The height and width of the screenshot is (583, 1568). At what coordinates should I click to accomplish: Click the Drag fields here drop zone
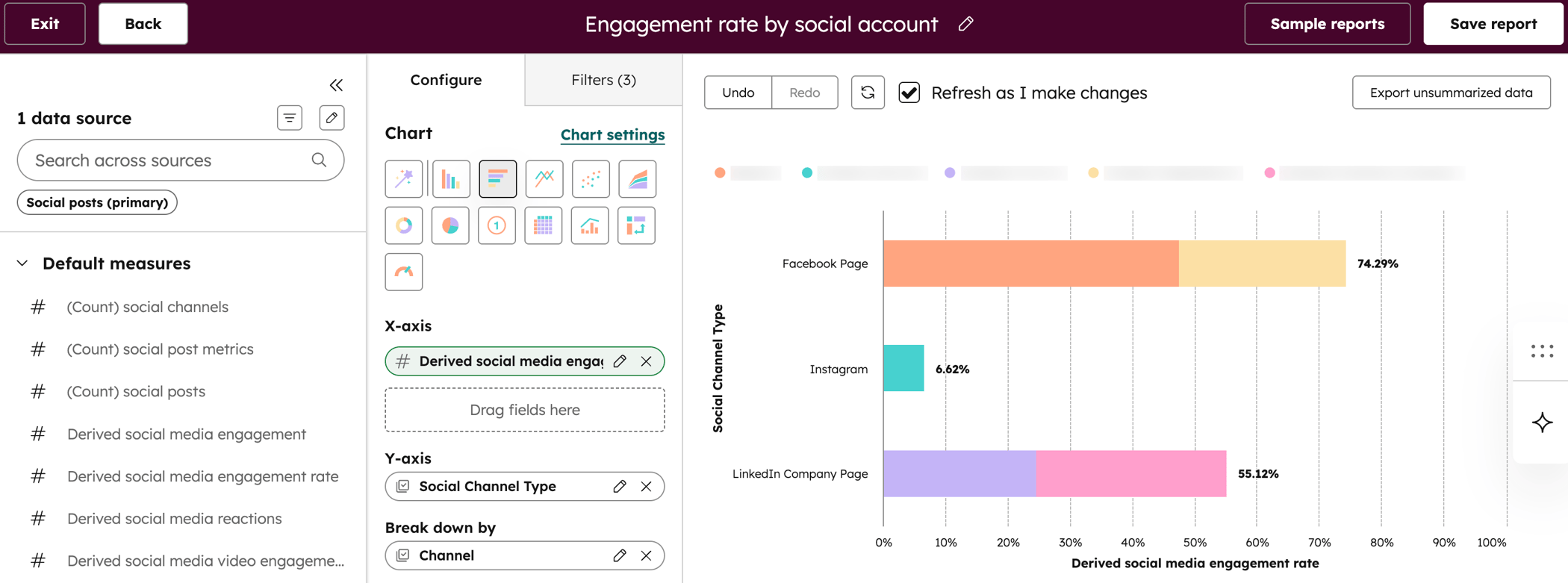[x=525, y=410]
